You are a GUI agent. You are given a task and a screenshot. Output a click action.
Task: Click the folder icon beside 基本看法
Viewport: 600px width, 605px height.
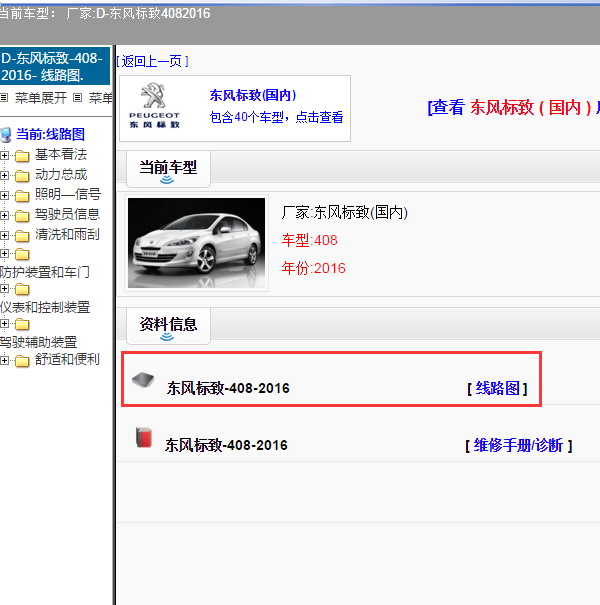point(22,156)
